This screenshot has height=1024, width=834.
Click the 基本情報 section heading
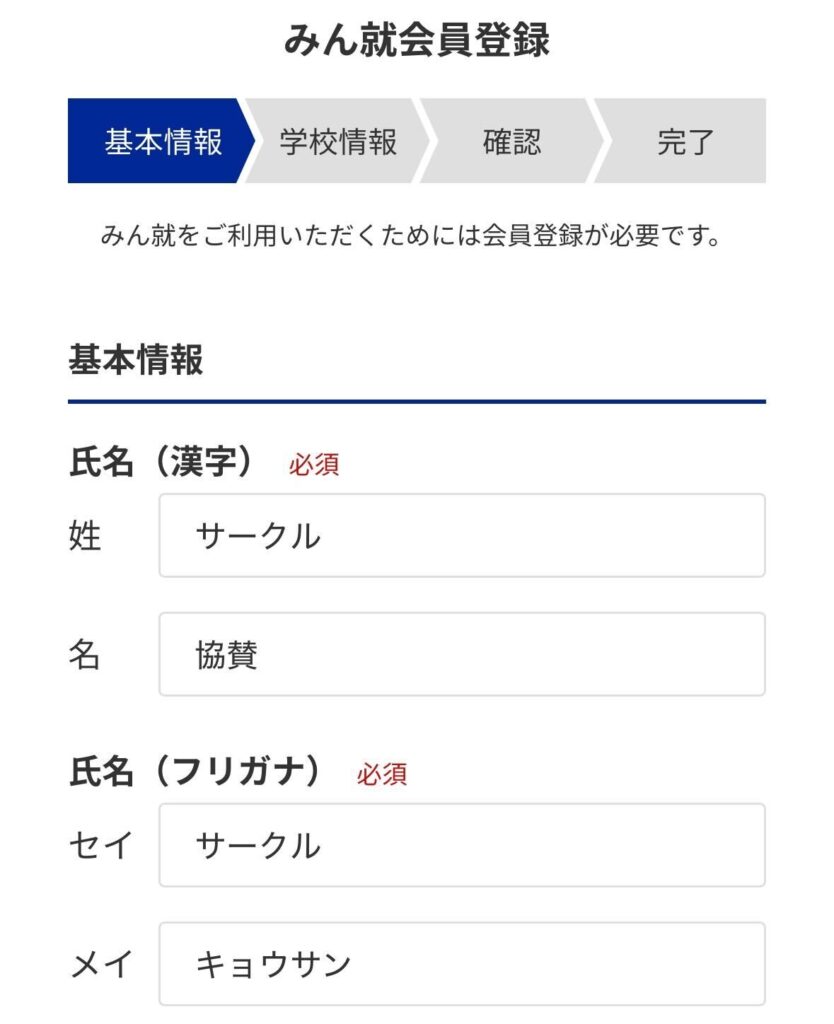click(136, 359)
